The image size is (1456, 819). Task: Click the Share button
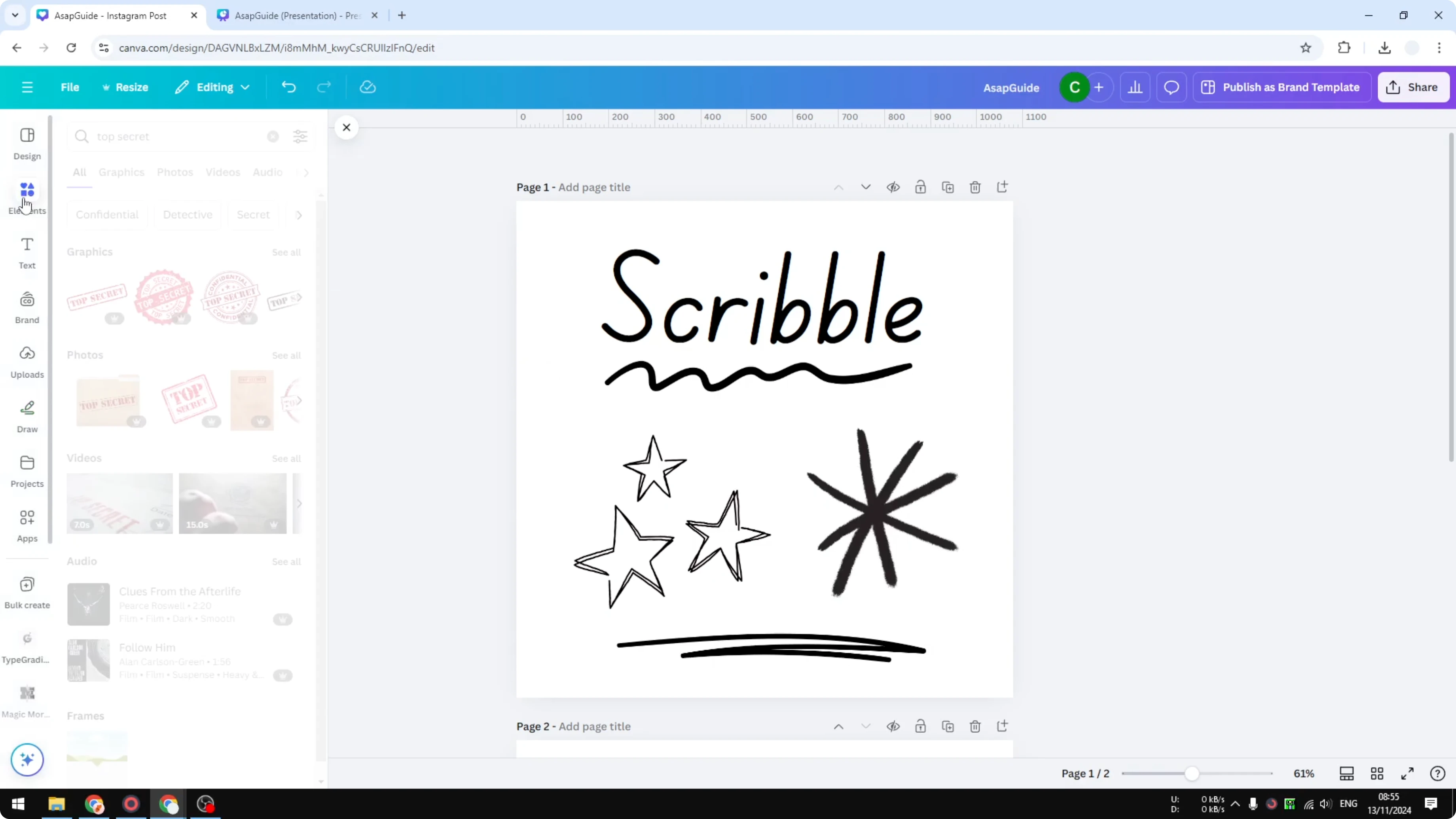[1413, 87]
